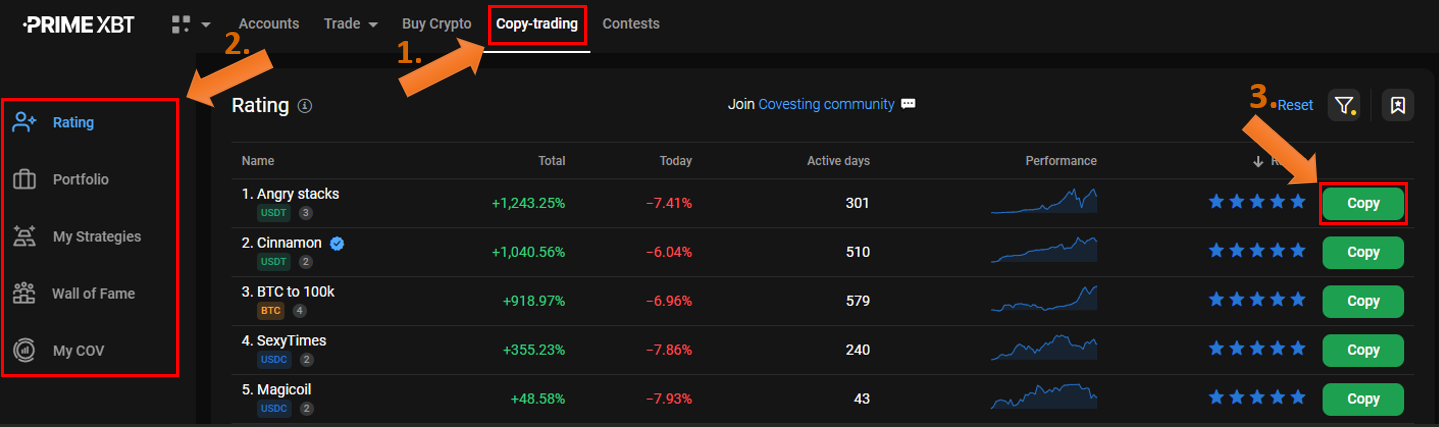Click the Rating sidebar icon
This screenshot has width=1439, height=427.
[x=24, y=122]
